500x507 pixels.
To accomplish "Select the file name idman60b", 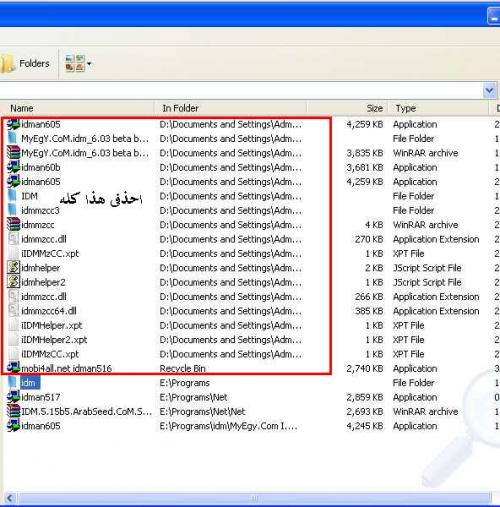I will tap(41, 167).
